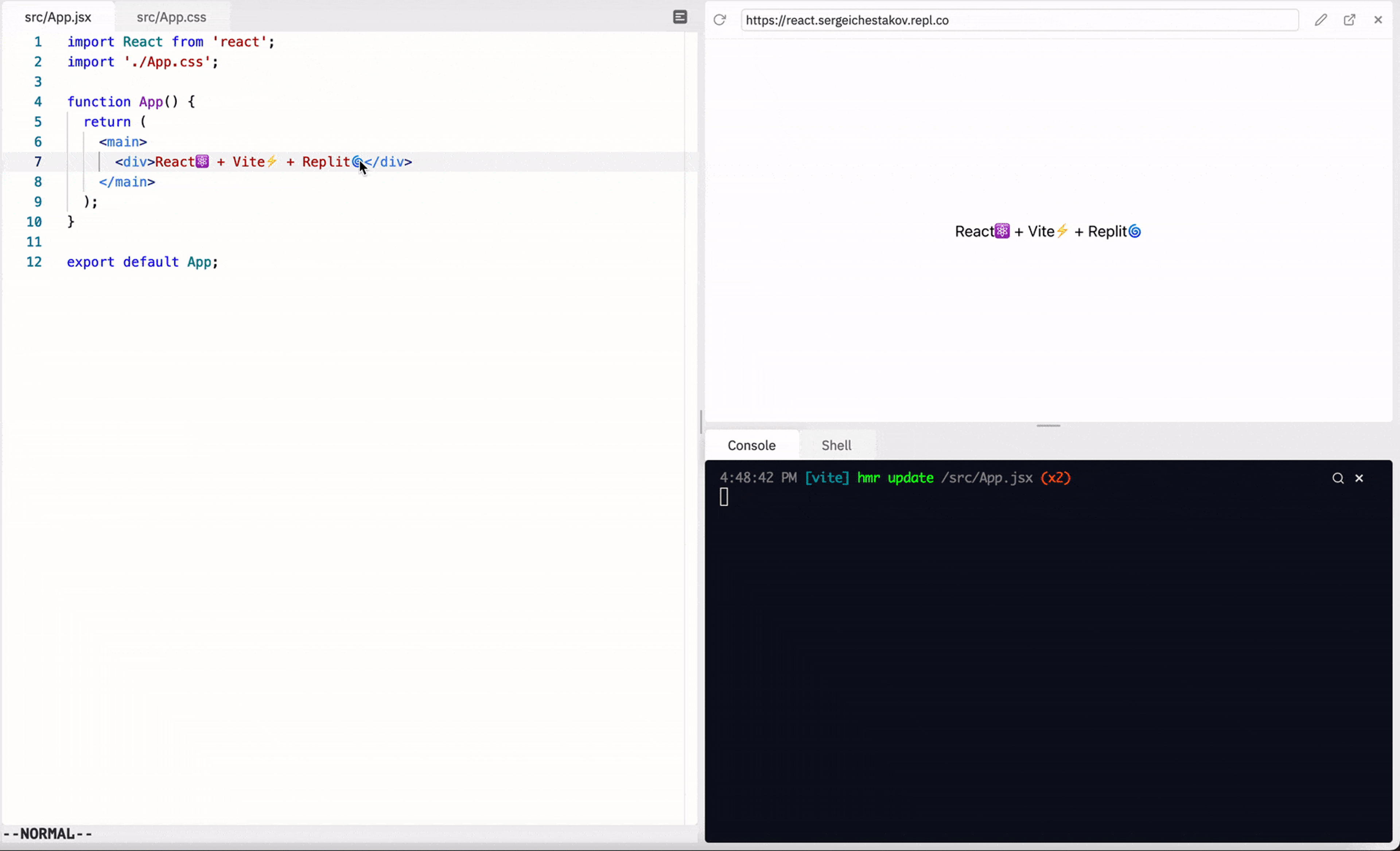
Task: Search the console output
Action: click(x=1338, y=478)
